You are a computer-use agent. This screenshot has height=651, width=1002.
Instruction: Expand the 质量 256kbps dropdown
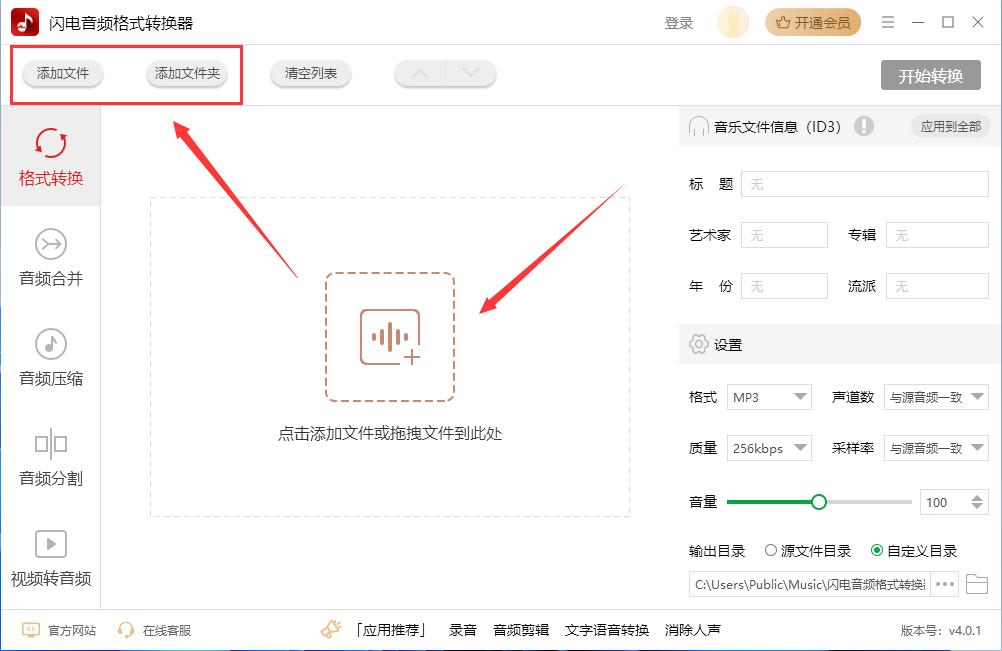(769, 447)
